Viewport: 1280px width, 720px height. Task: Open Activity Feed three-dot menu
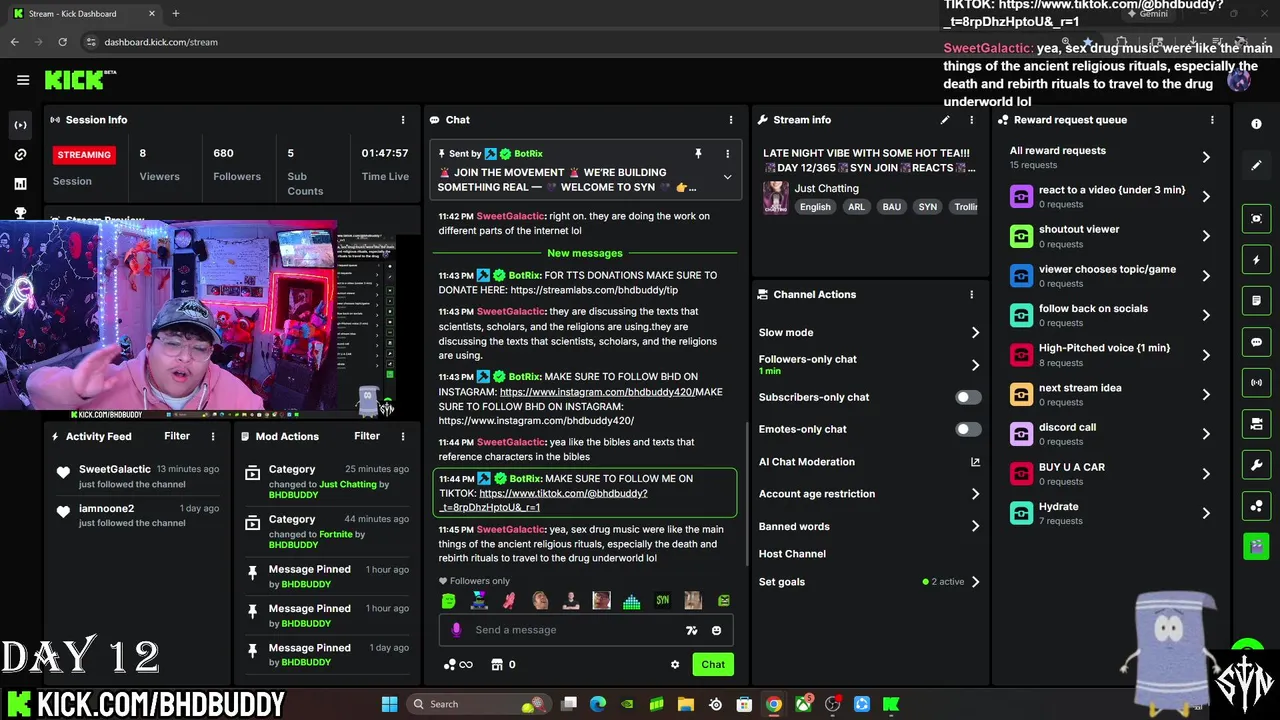click(213, 436)
